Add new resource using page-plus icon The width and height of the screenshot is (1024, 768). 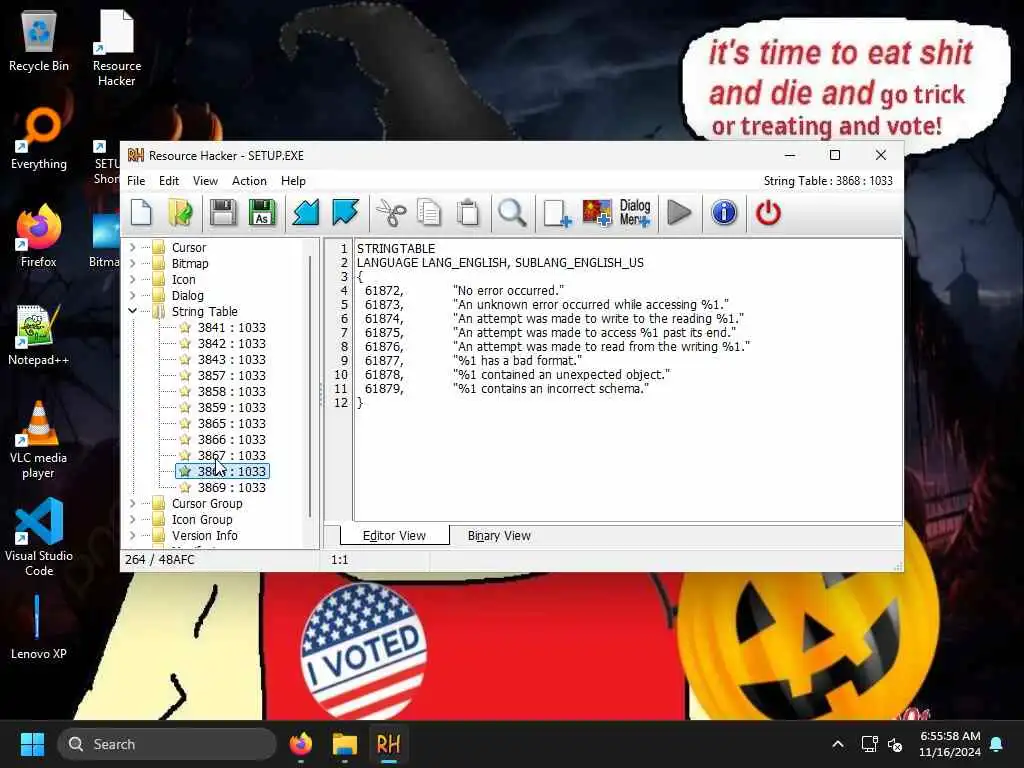(557, 213)
